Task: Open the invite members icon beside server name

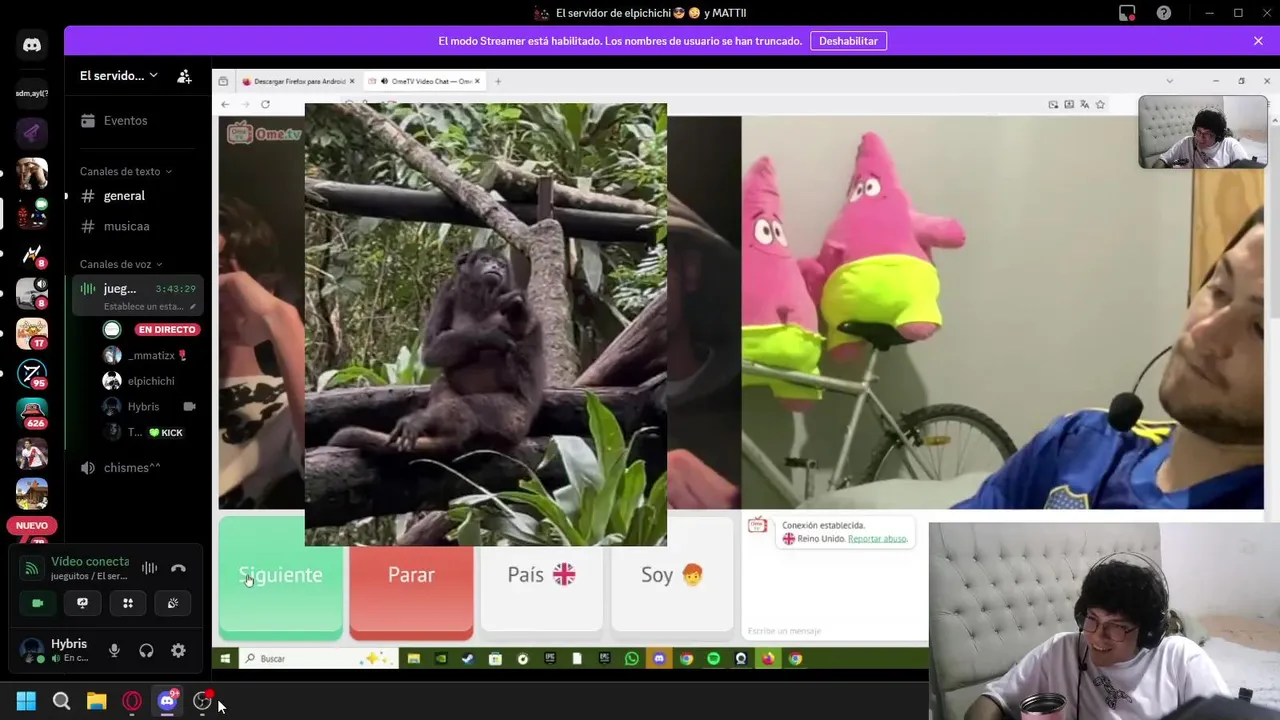Action: 184,76
